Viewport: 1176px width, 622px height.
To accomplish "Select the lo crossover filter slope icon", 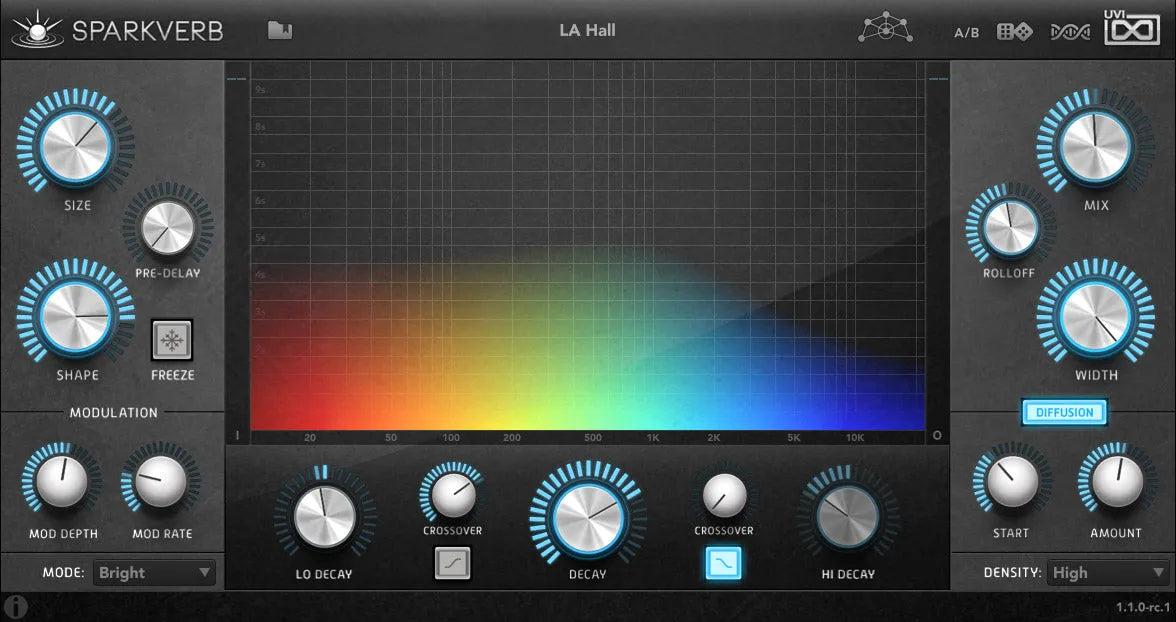I will 452,565.
